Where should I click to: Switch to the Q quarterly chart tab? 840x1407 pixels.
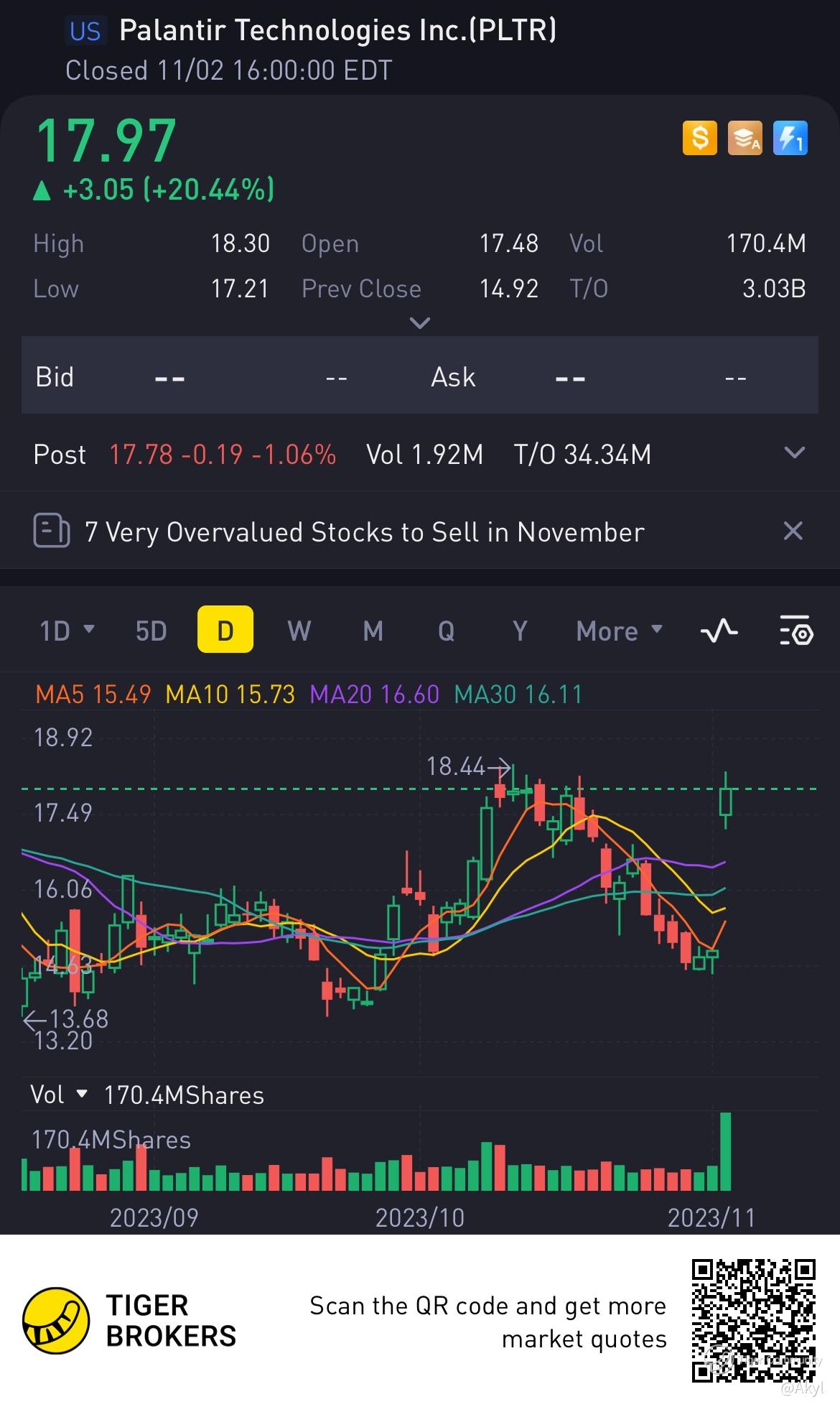[446, 631]
